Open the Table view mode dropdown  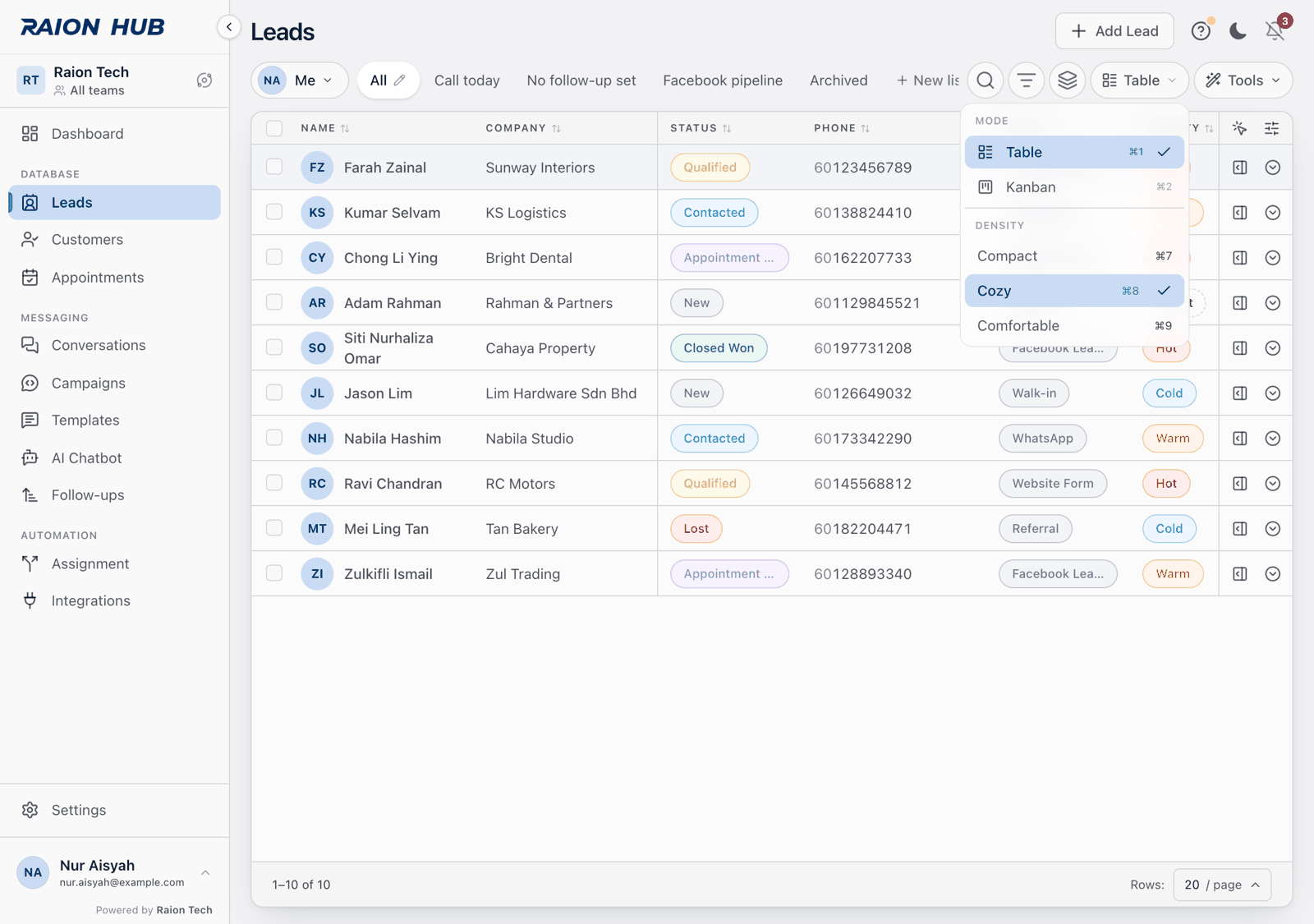pos(1139,80)
